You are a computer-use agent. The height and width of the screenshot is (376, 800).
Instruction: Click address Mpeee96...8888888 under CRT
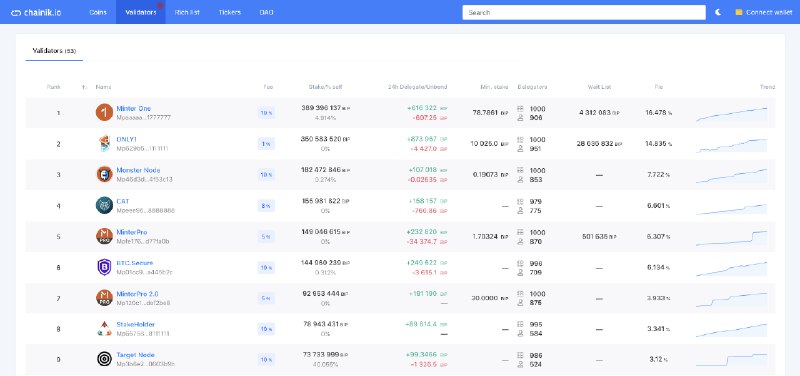[145, 210]
